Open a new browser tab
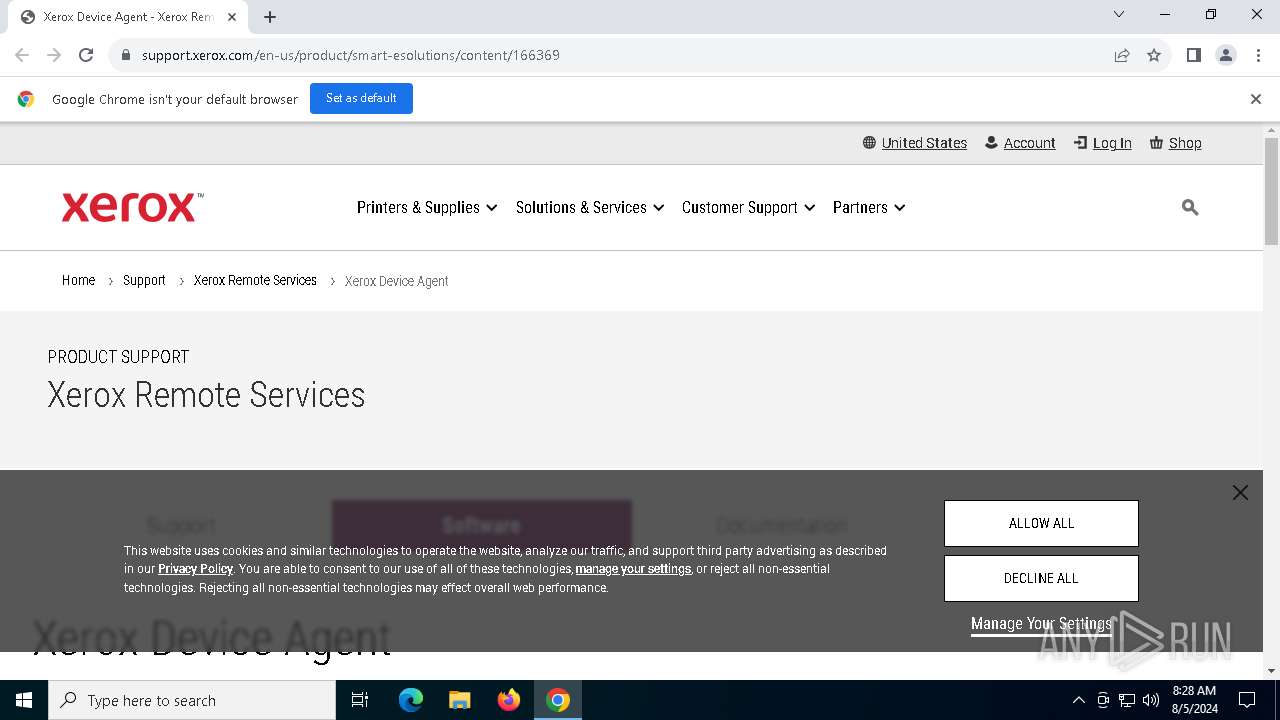This screenshot has width=1280, height=720. (x=270, y=17)
